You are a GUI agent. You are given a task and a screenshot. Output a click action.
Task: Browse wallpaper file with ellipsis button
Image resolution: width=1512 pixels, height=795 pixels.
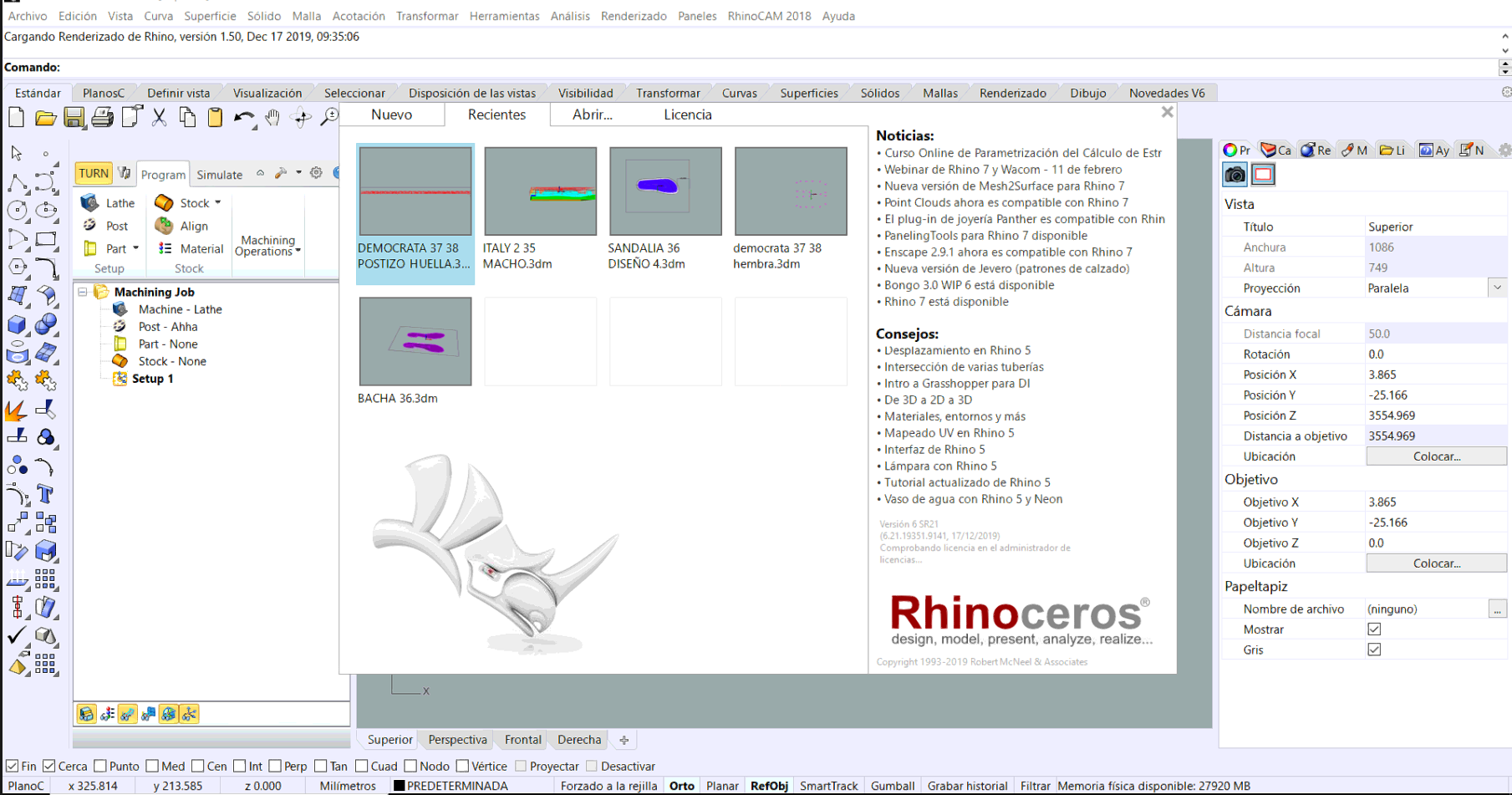tap(1497, 609)
